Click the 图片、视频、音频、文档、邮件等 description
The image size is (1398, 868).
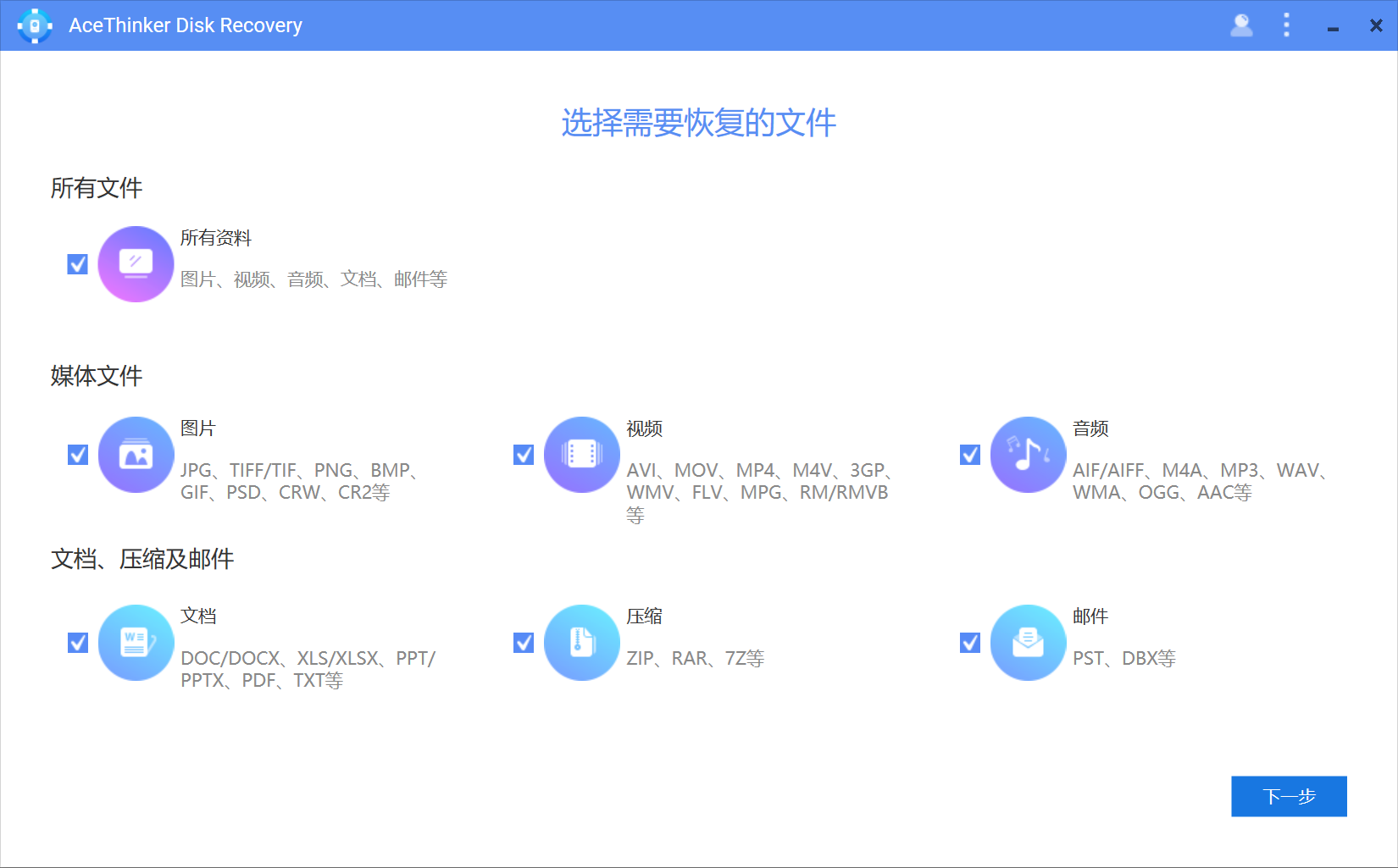point(313,279)
